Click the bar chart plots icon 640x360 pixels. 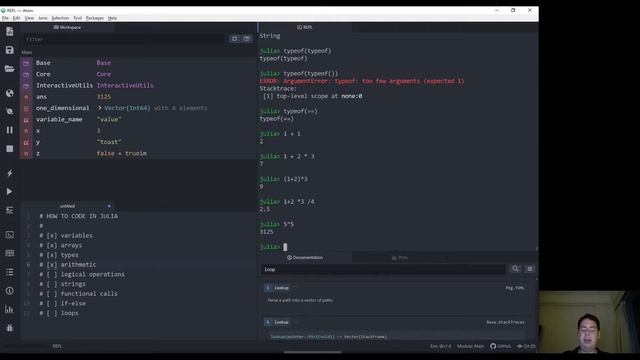click(x=9, y=309)
